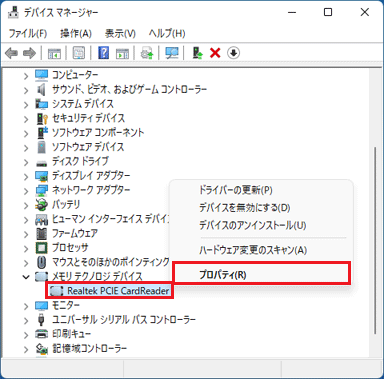Image resolution: width=384 pixels, height=379 pixels.
Task: Select the ディスプレイ アダプター text
Action: (91, 176)
